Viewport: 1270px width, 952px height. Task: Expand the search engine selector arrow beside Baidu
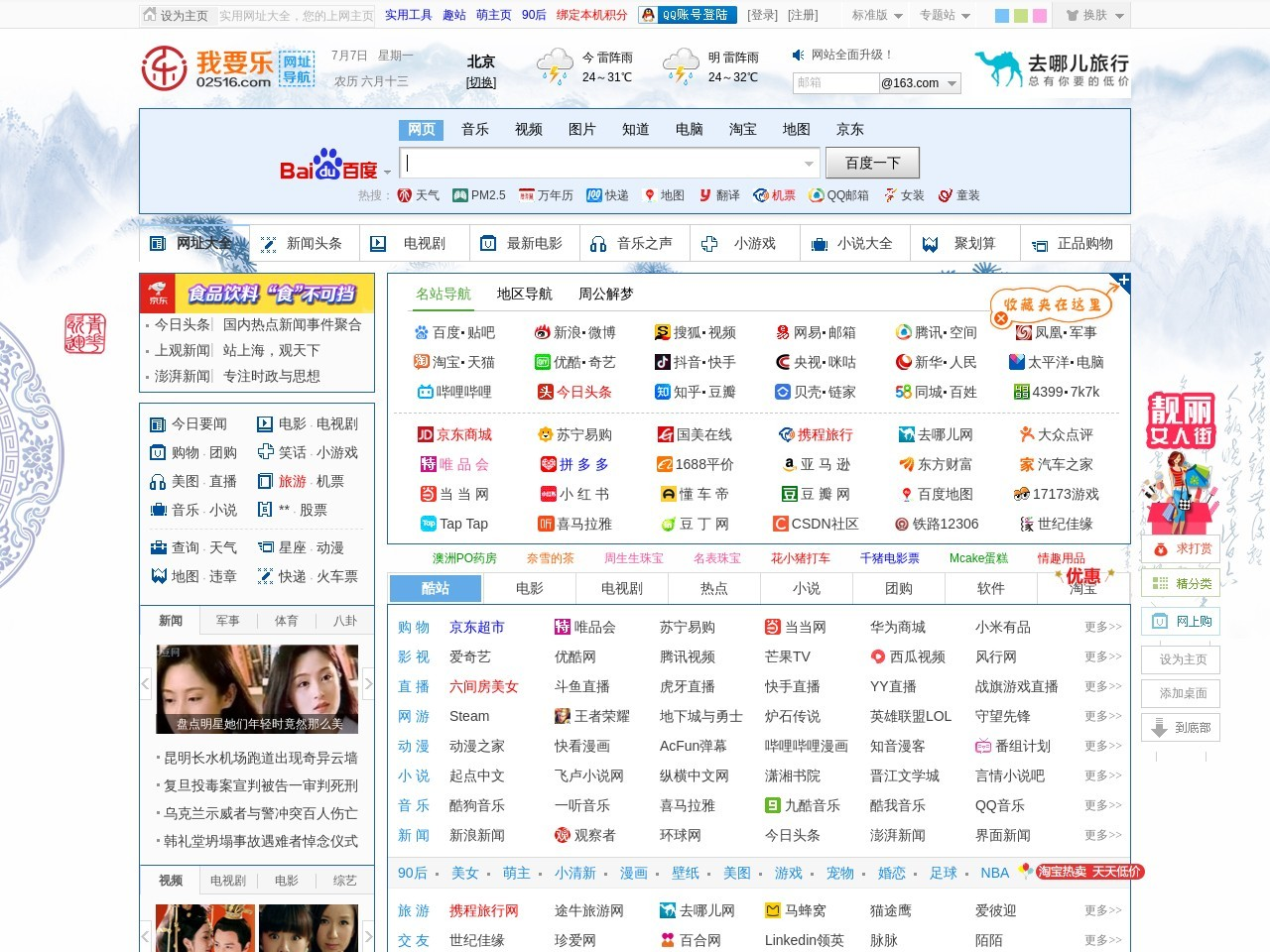point(387,173)
